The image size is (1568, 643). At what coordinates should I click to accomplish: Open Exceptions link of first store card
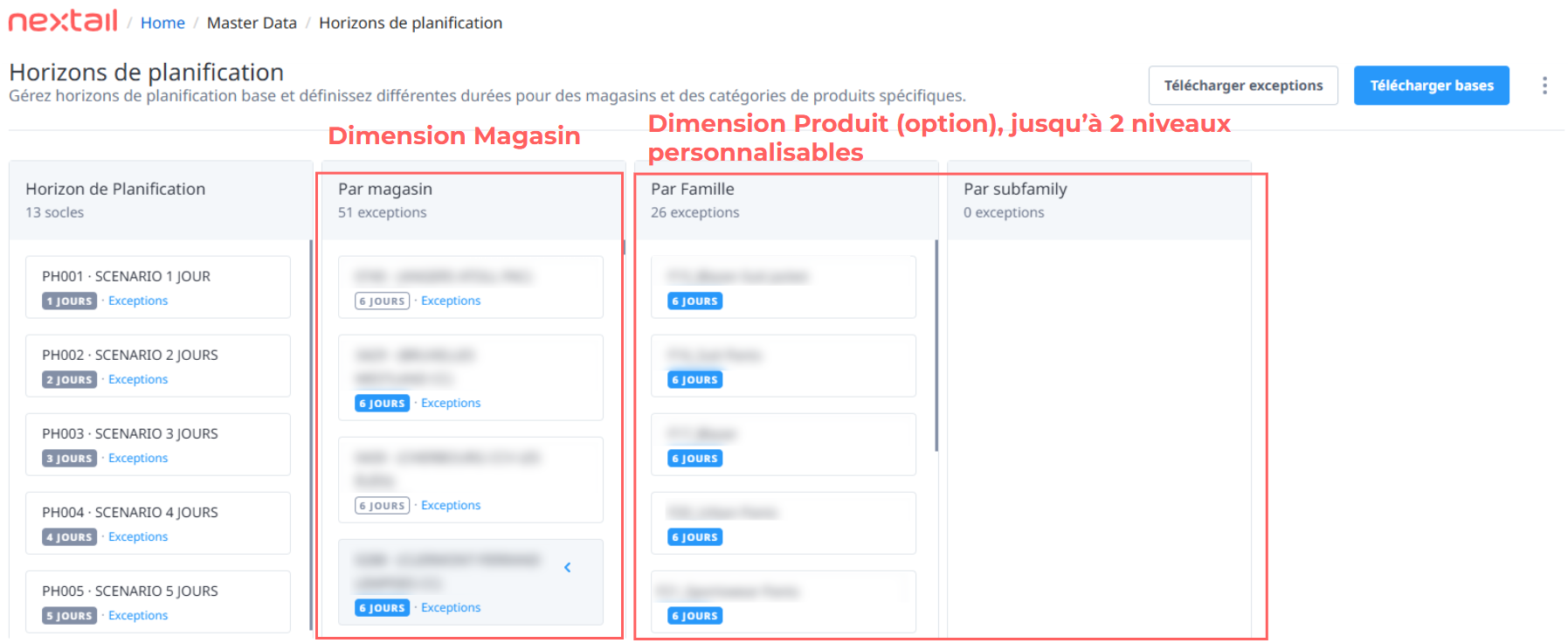451,301
